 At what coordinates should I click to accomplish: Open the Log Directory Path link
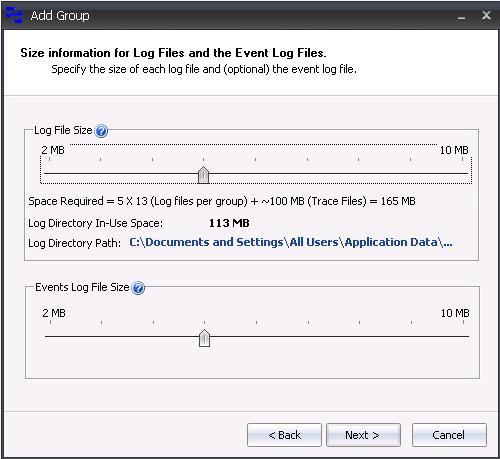(x=291, y=242)
